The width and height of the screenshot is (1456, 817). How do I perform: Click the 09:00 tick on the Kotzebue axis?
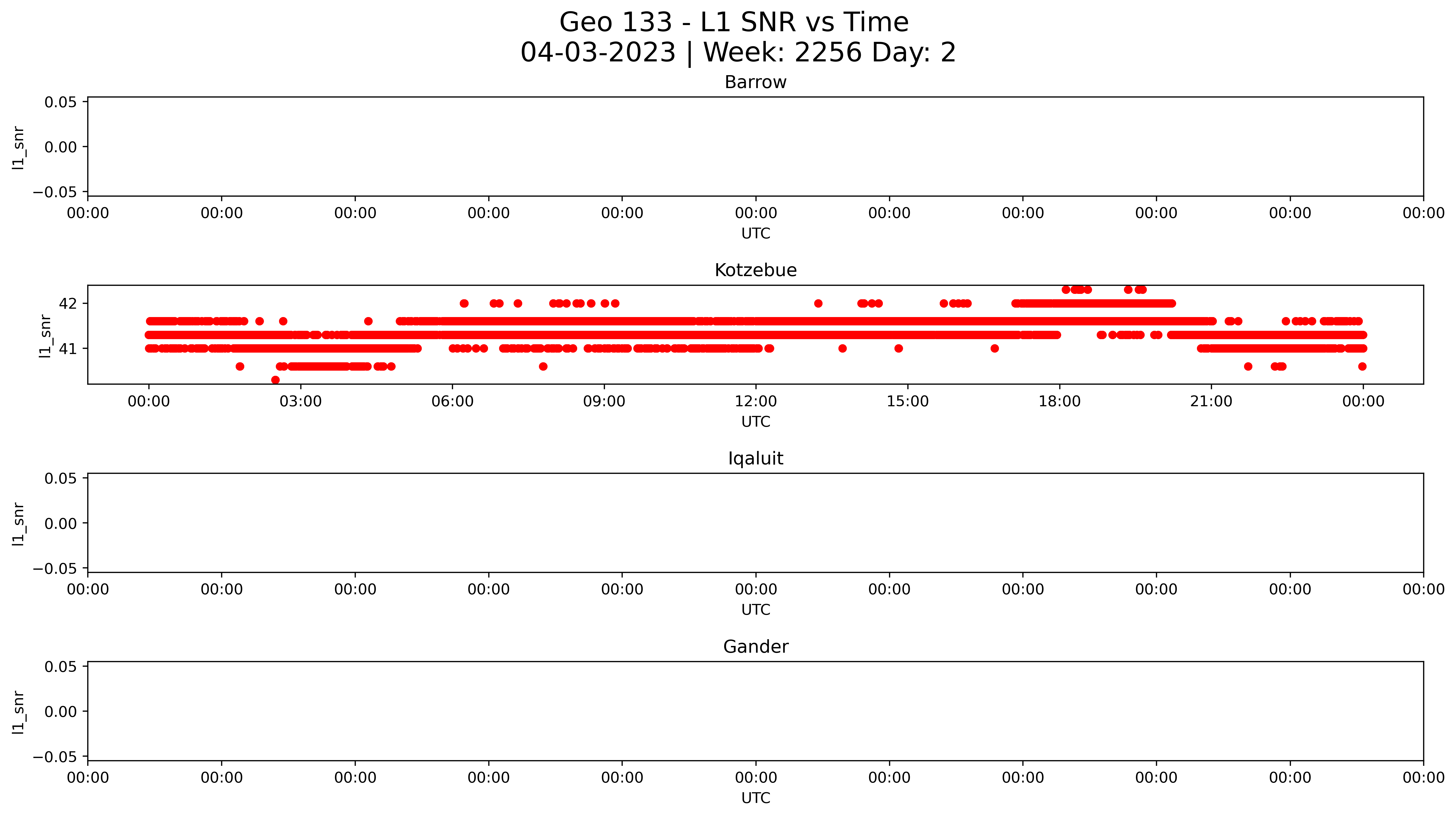[604, 401]
